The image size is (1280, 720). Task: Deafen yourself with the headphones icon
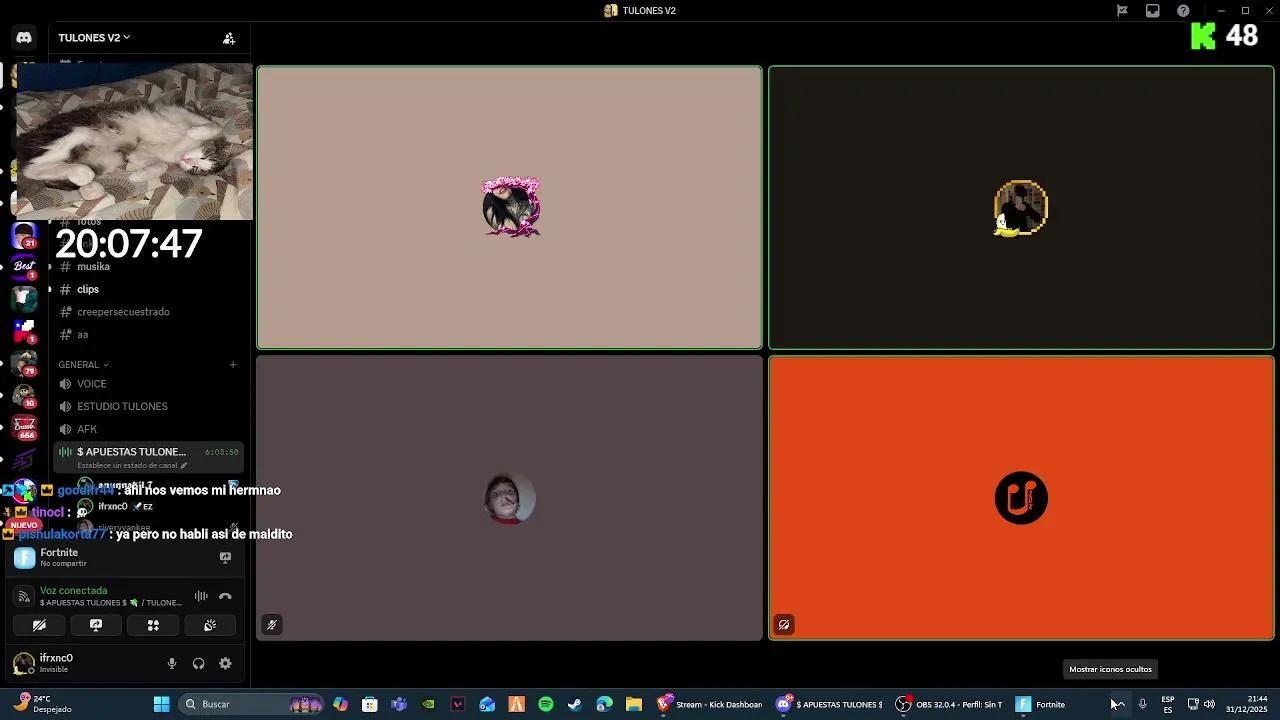click(198, 663)
